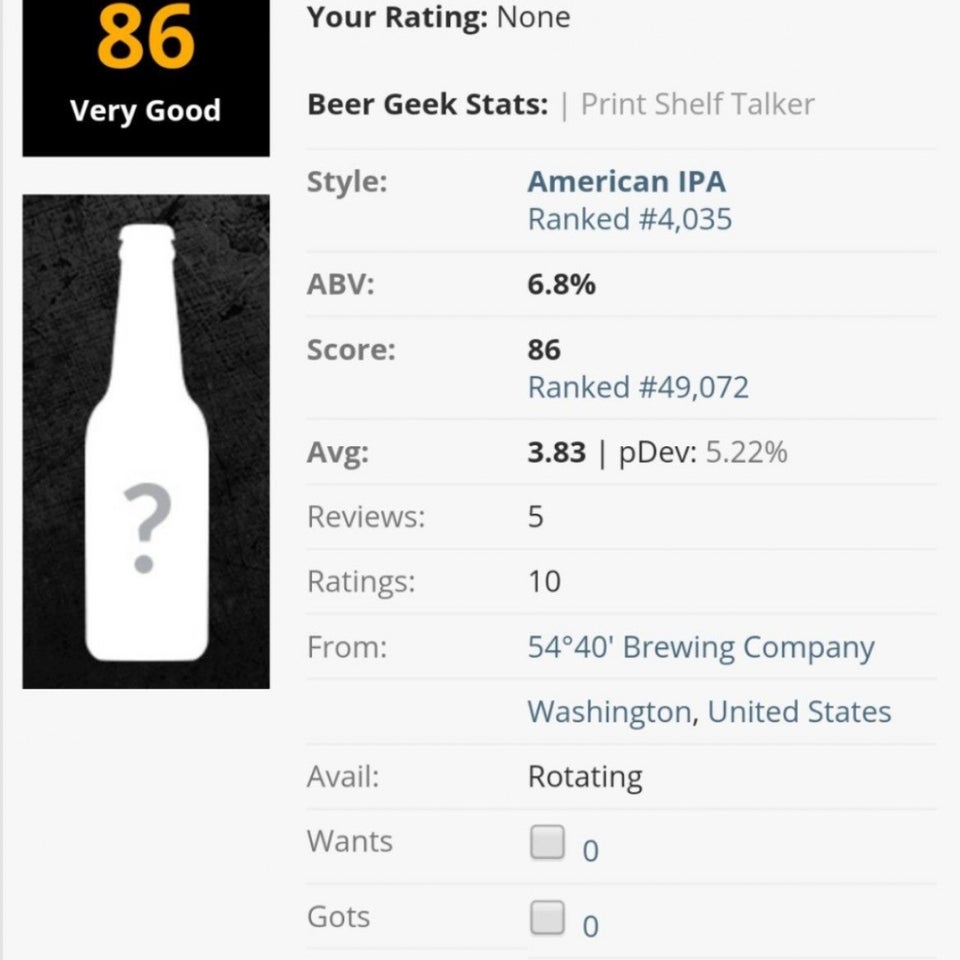Click the Beer Geek Stats heading
This screenshot has width=960, height=960.
[x=427, y=104]
